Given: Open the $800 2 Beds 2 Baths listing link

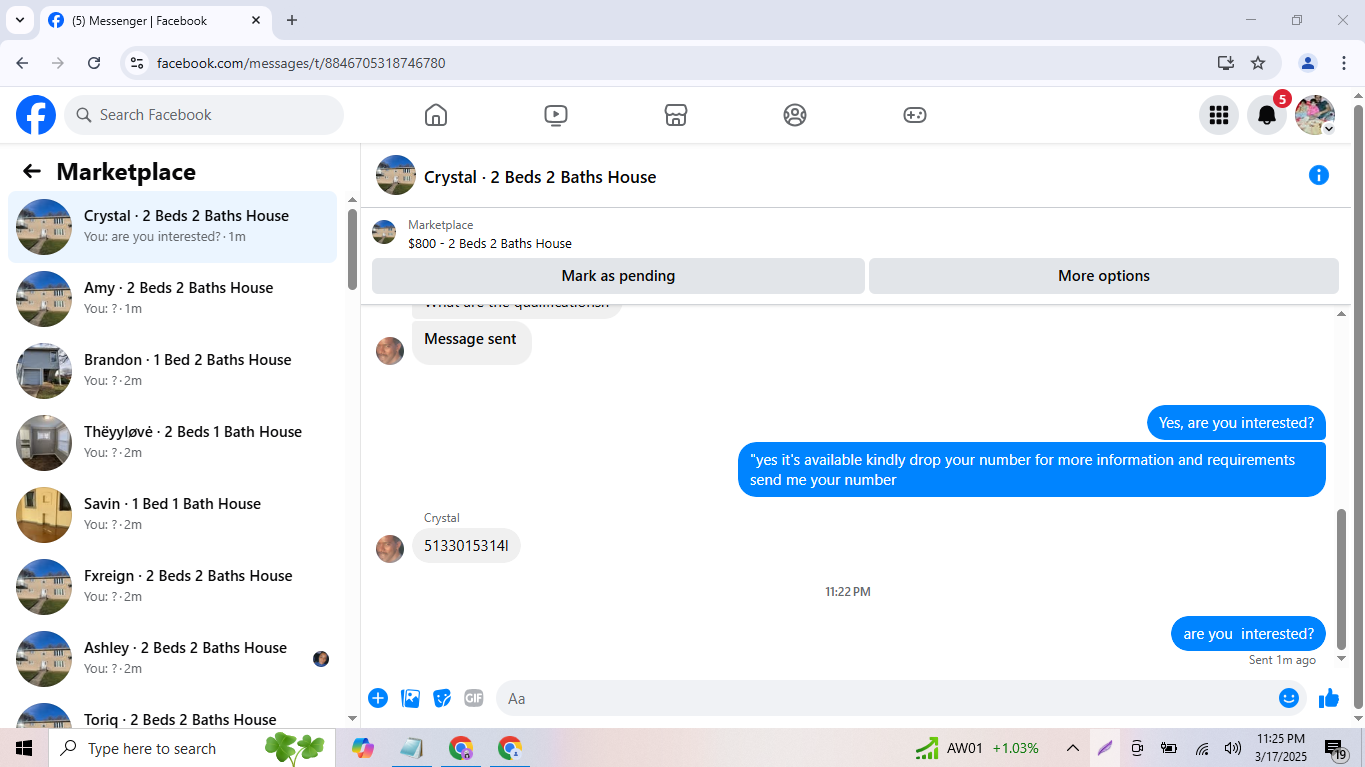Looking at the screenshot, I should pos(490,243).
